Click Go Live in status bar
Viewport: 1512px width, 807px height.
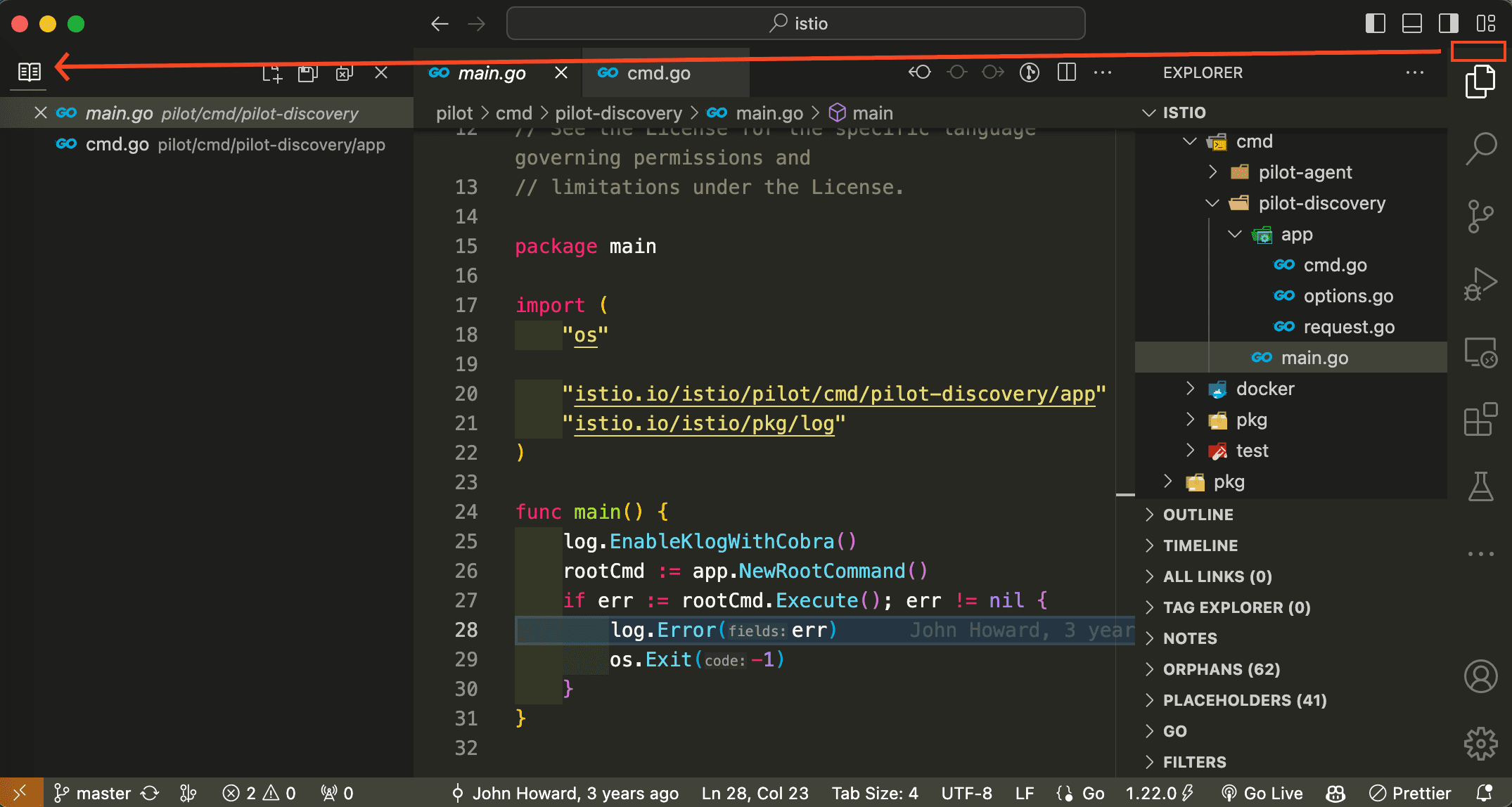1262,793
